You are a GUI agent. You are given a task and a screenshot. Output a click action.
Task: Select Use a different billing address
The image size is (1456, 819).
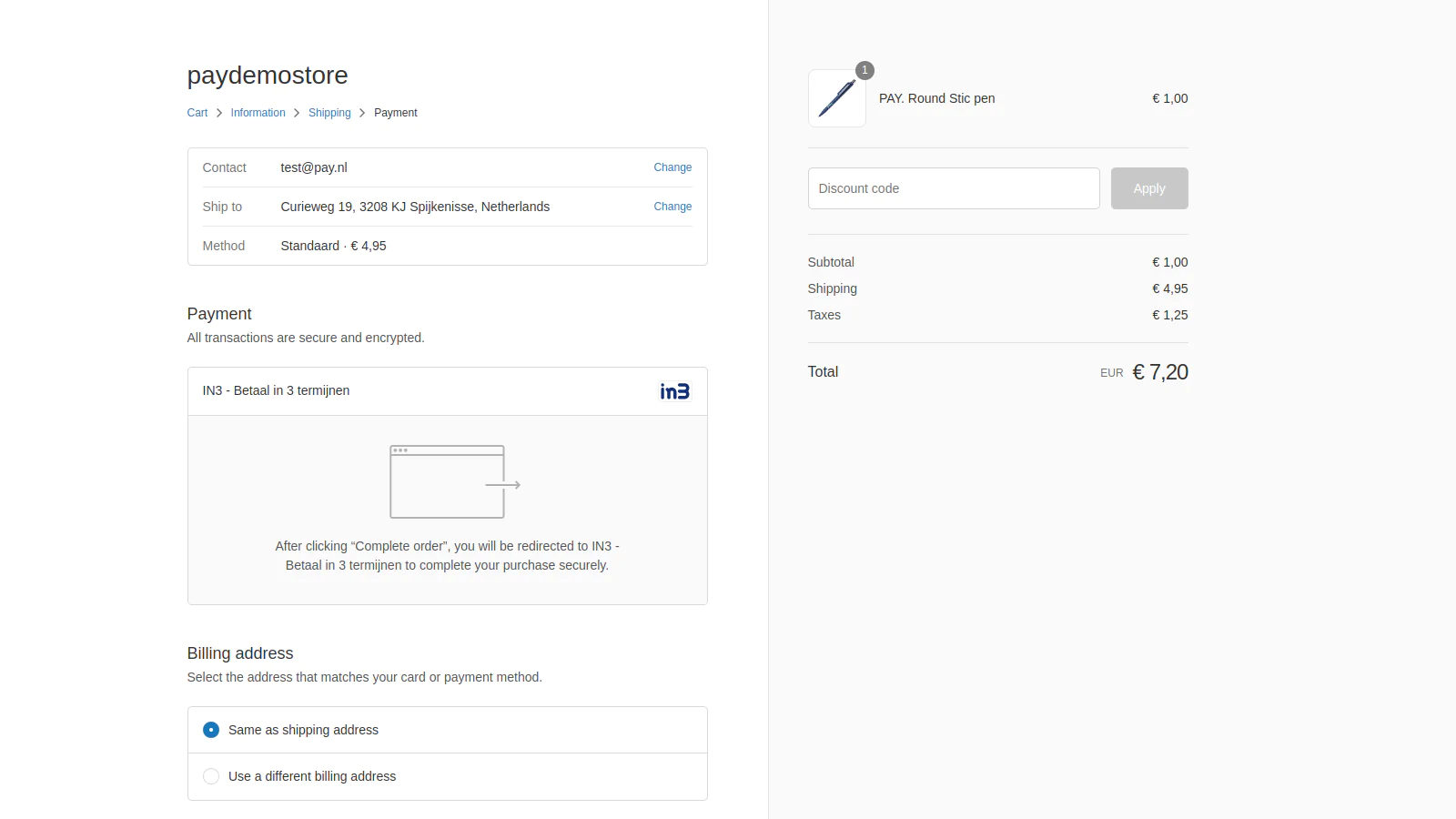(211, 776)
